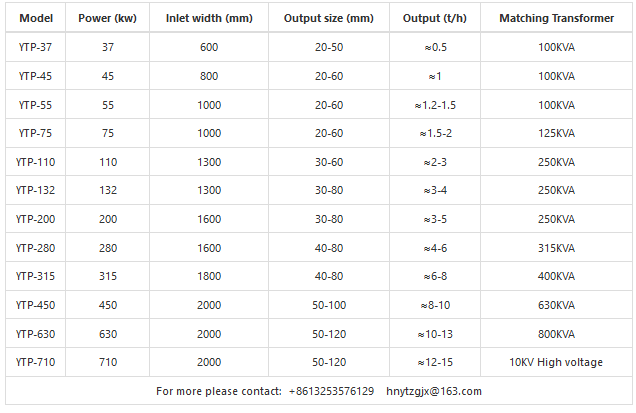
Task: Click the Output size (mm) header
Action: click(328, 18)
